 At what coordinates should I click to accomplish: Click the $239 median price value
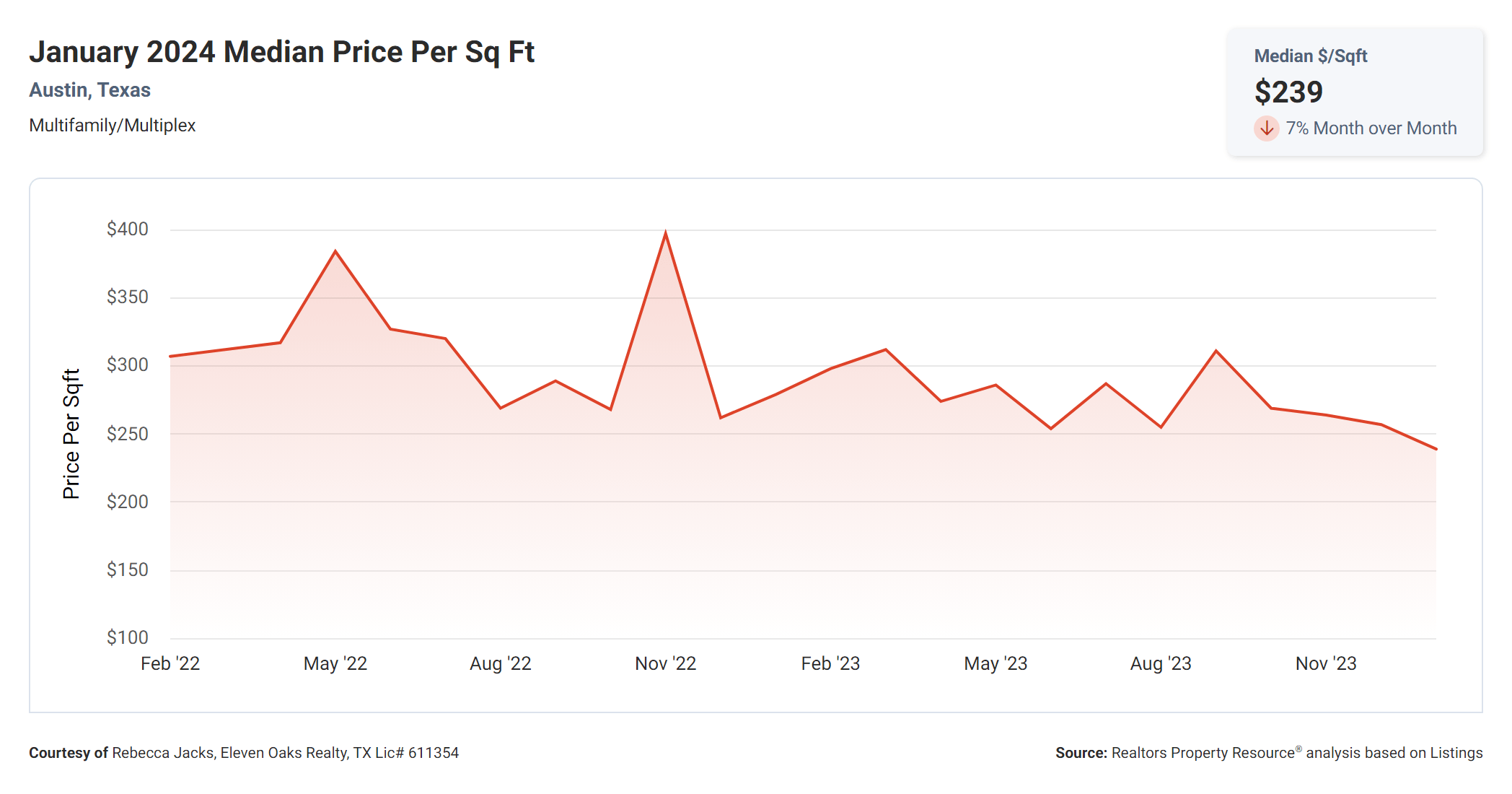click(1288, 92)
